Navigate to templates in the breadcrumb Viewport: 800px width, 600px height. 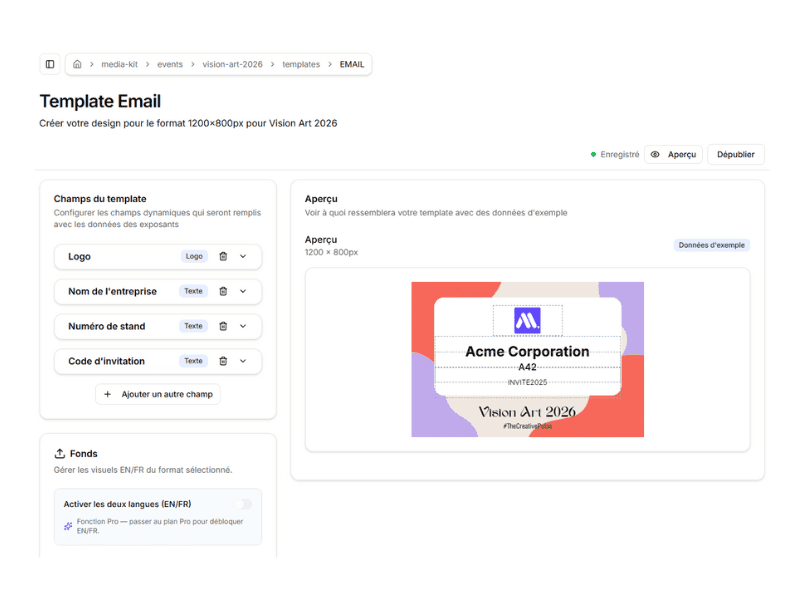pos(300,63)
